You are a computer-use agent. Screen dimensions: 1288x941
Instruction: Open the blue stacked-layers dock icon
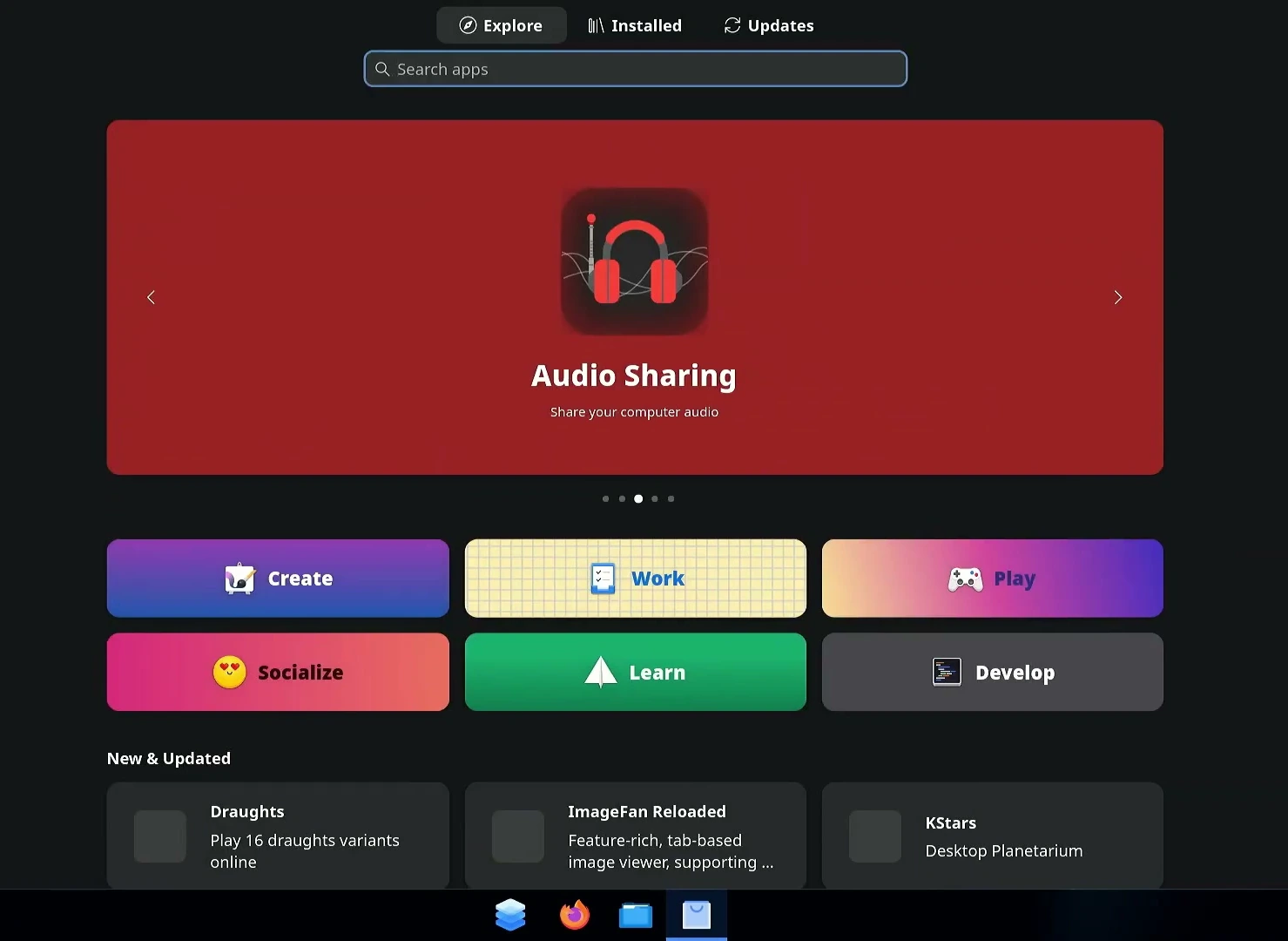click(510, 915)
